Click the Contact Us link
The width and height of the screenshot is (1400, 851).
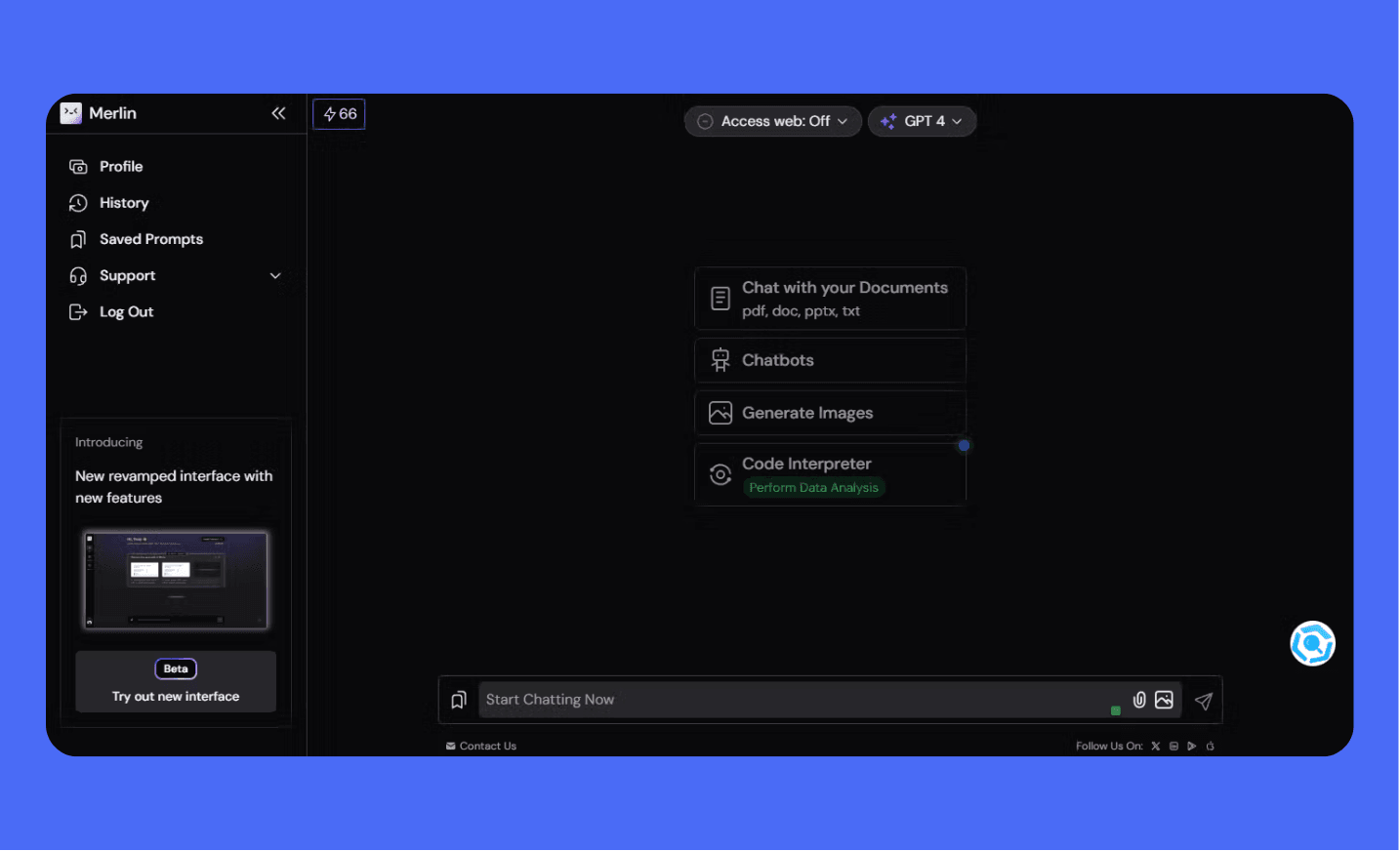[481, 747]
